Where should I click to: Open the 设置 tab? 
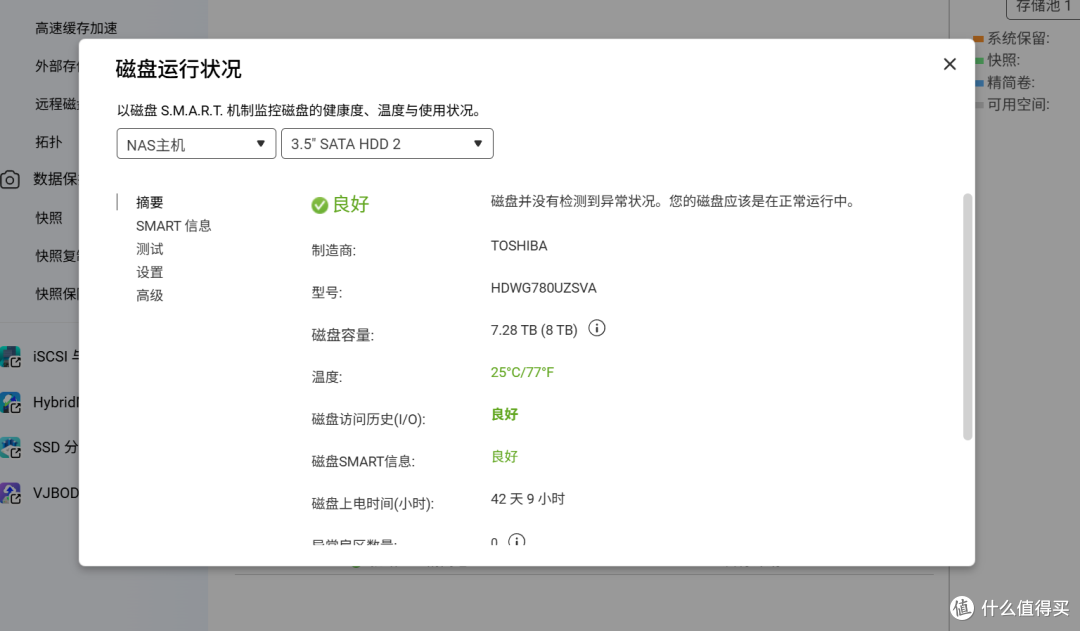(149, 272)
